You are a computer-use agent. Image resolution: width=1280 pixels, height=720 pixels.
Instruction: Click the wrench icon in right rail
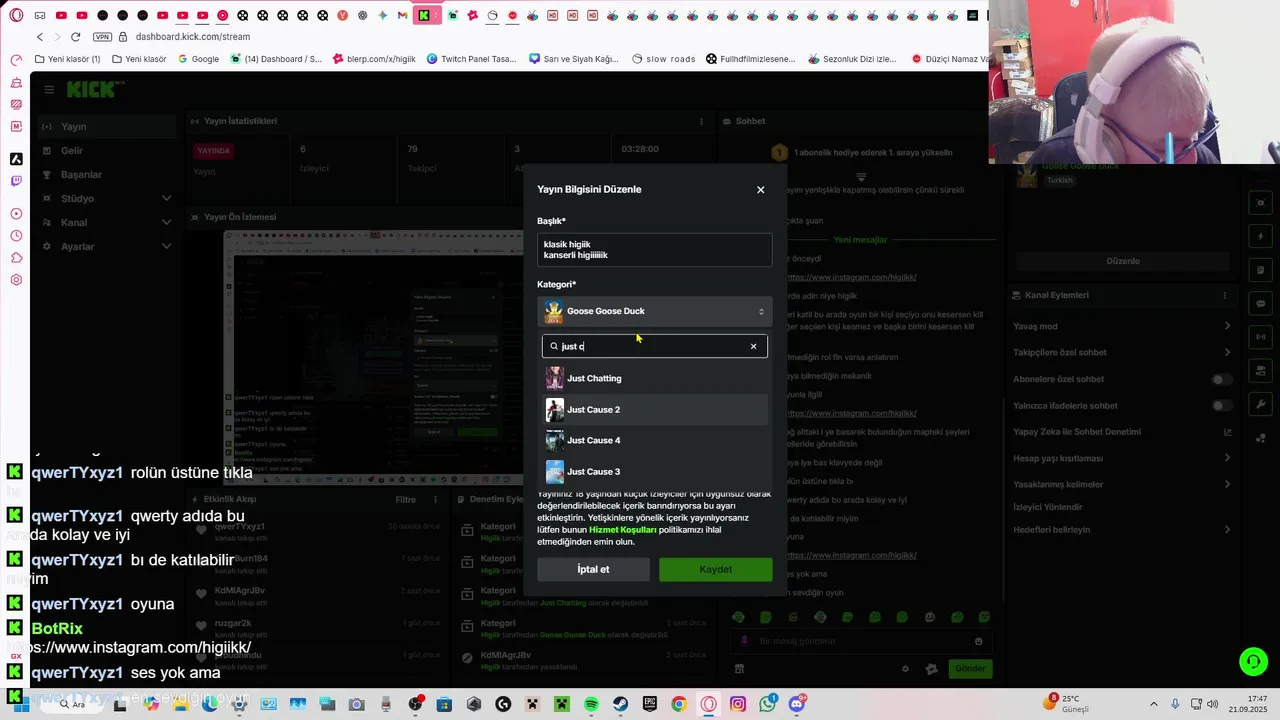pos(1260,405)
